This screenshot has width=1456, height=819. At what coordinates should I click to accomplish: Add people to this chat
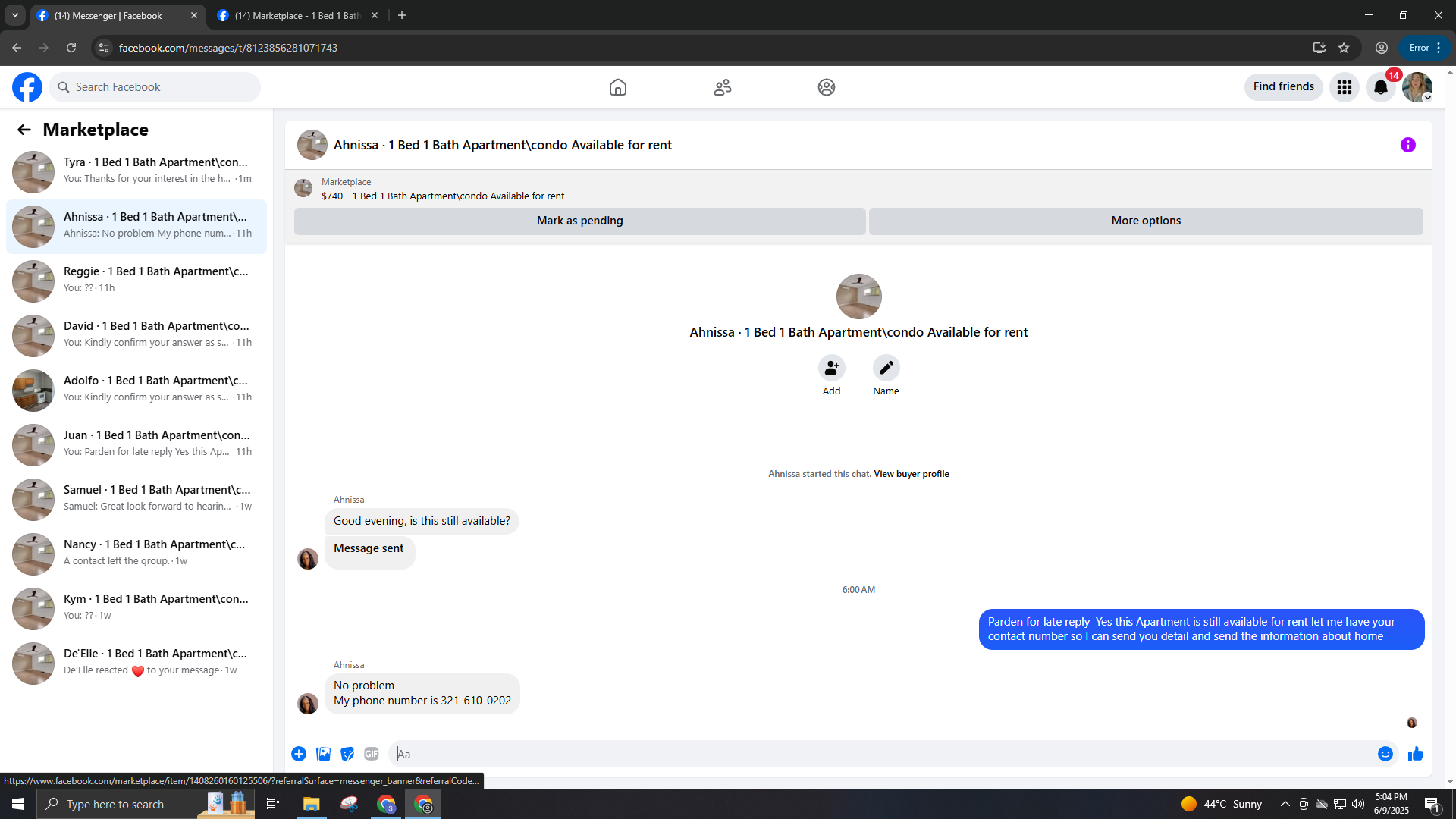832,368
